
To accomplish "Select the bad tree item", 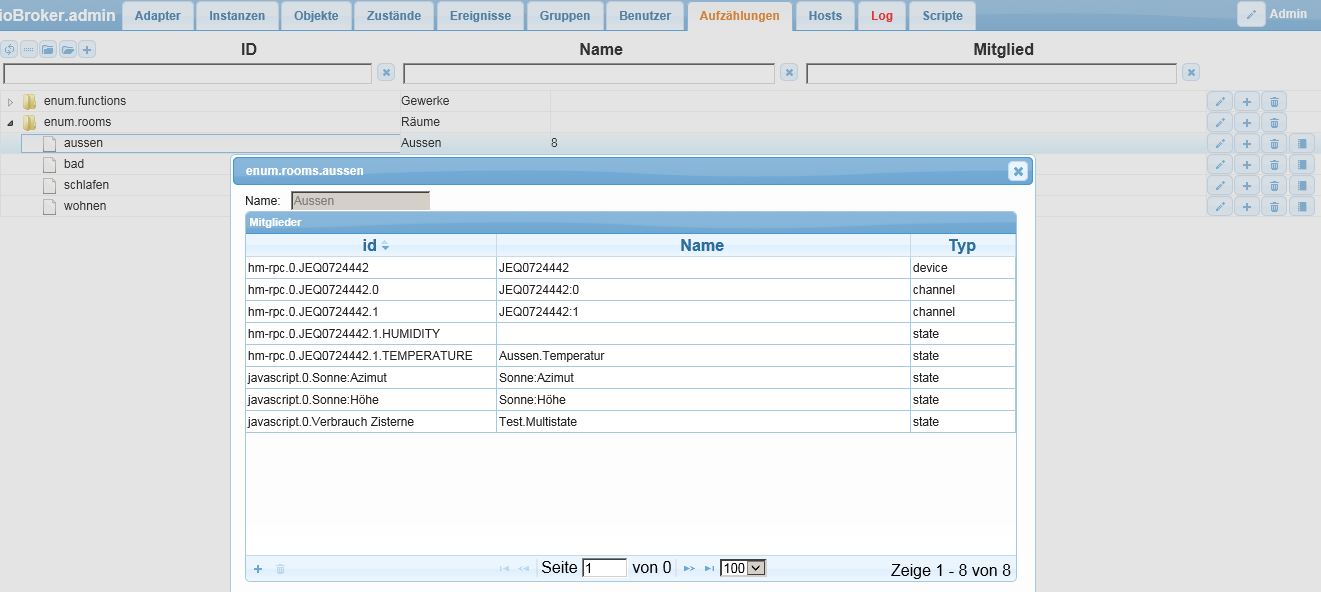I will tap(74, 164).
